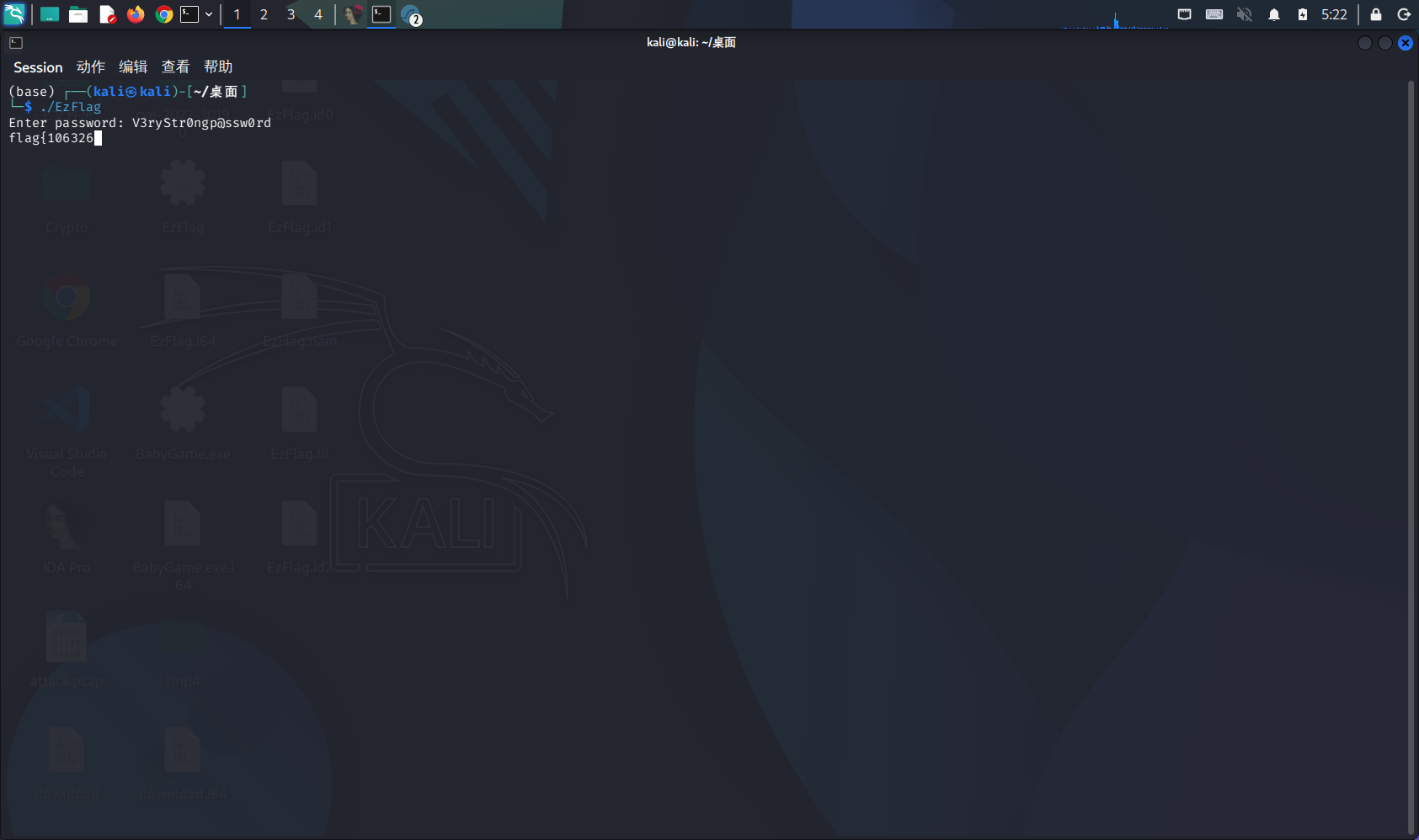The image size is (1419, 840).
Task: Unmute the muted volume icon
Action: point(1244,14)
